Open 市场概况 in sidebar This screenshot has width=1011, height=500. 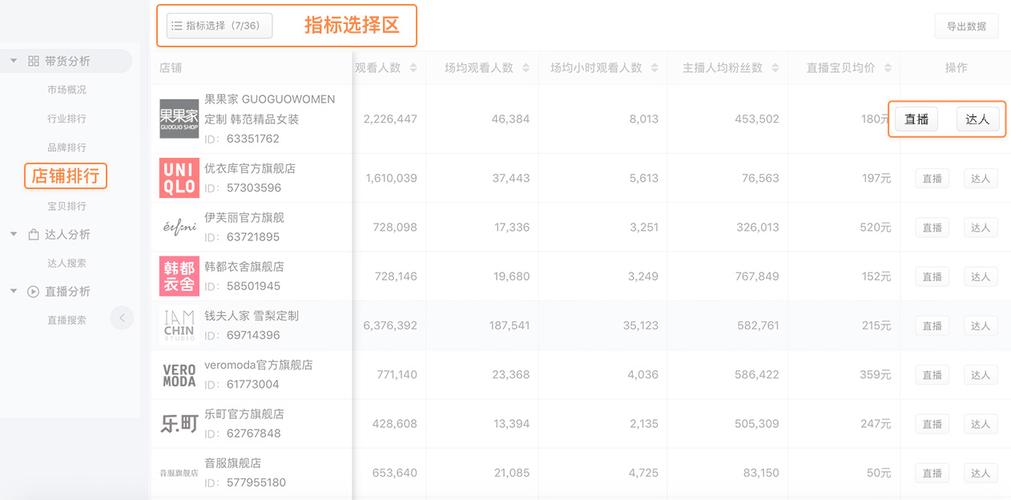(x=66, y=90)
